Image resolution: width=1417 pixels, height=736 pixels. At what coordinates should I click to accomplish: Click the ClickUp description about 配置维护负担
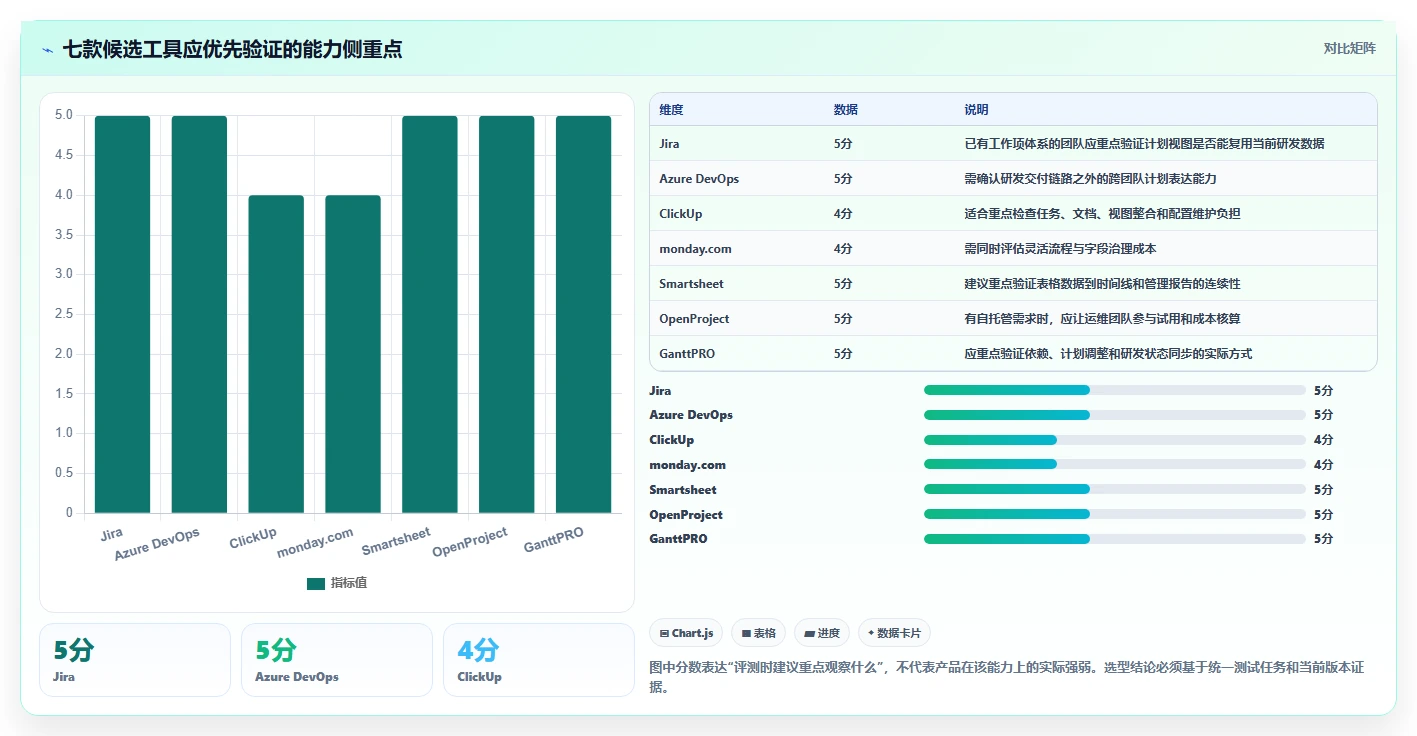(x=1102, y=214)
